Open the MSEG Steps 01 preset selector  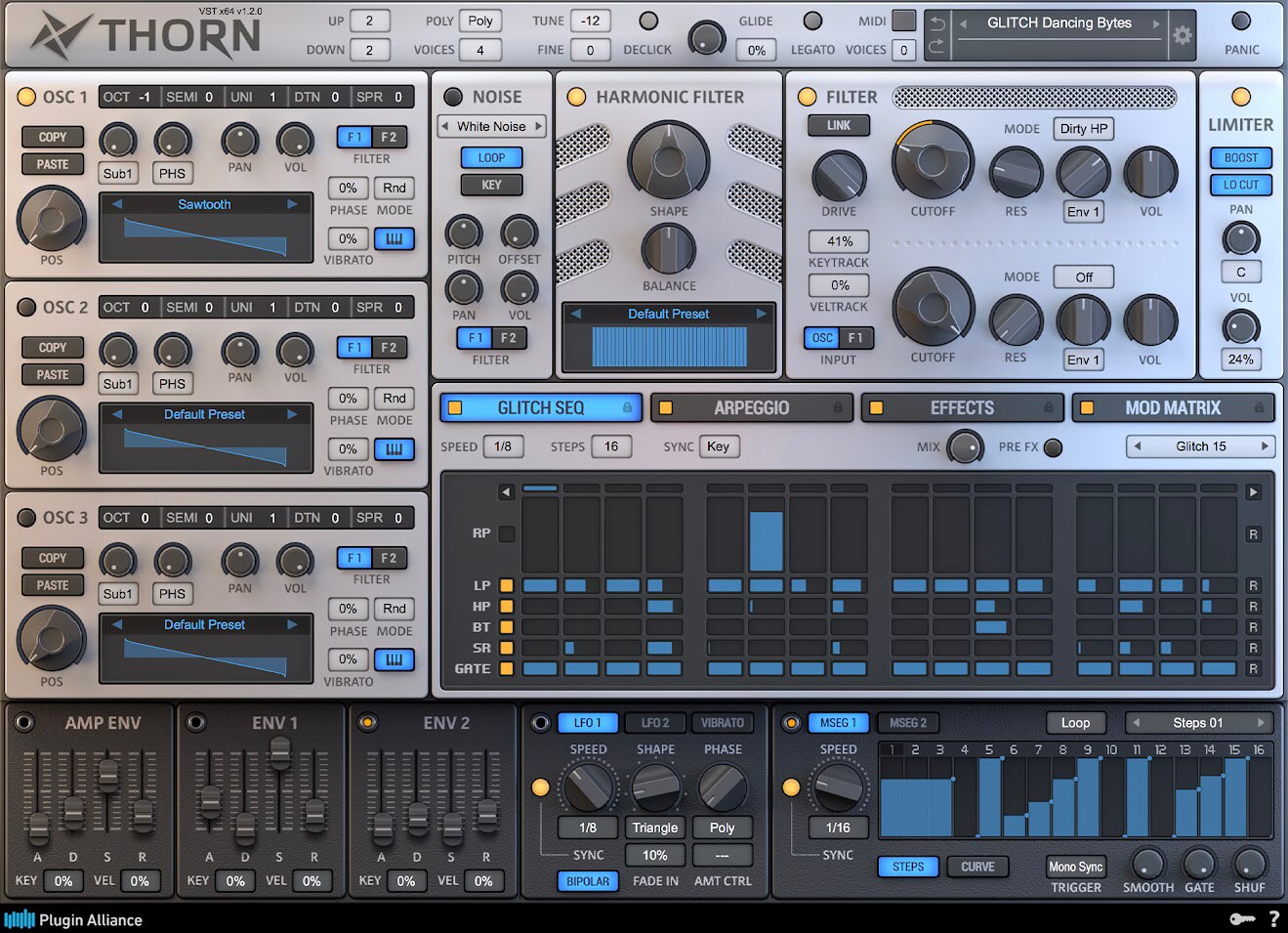[x=1198, y=723]
